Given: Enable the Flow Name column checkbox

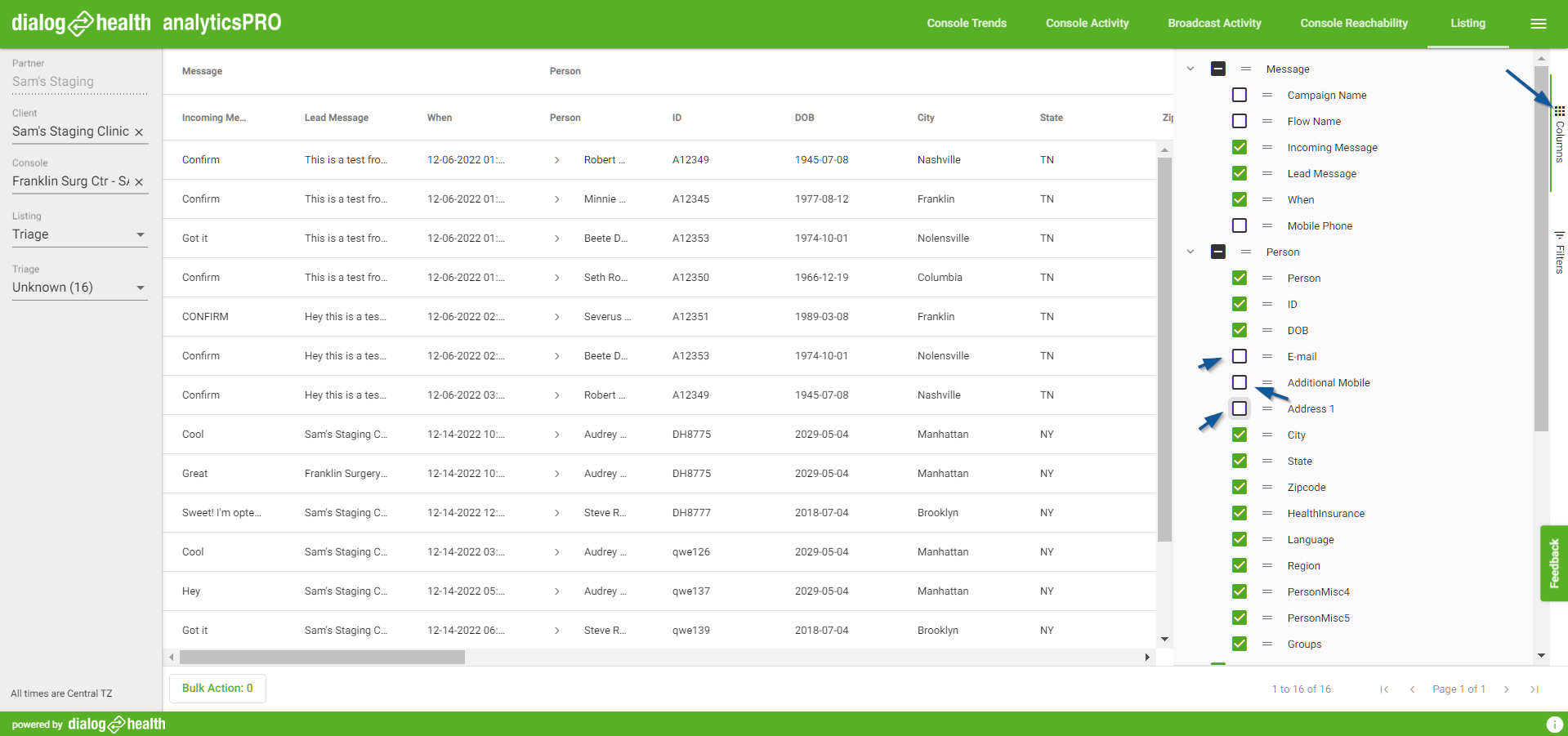Looking at the screenshot, I should (1240, 122).
